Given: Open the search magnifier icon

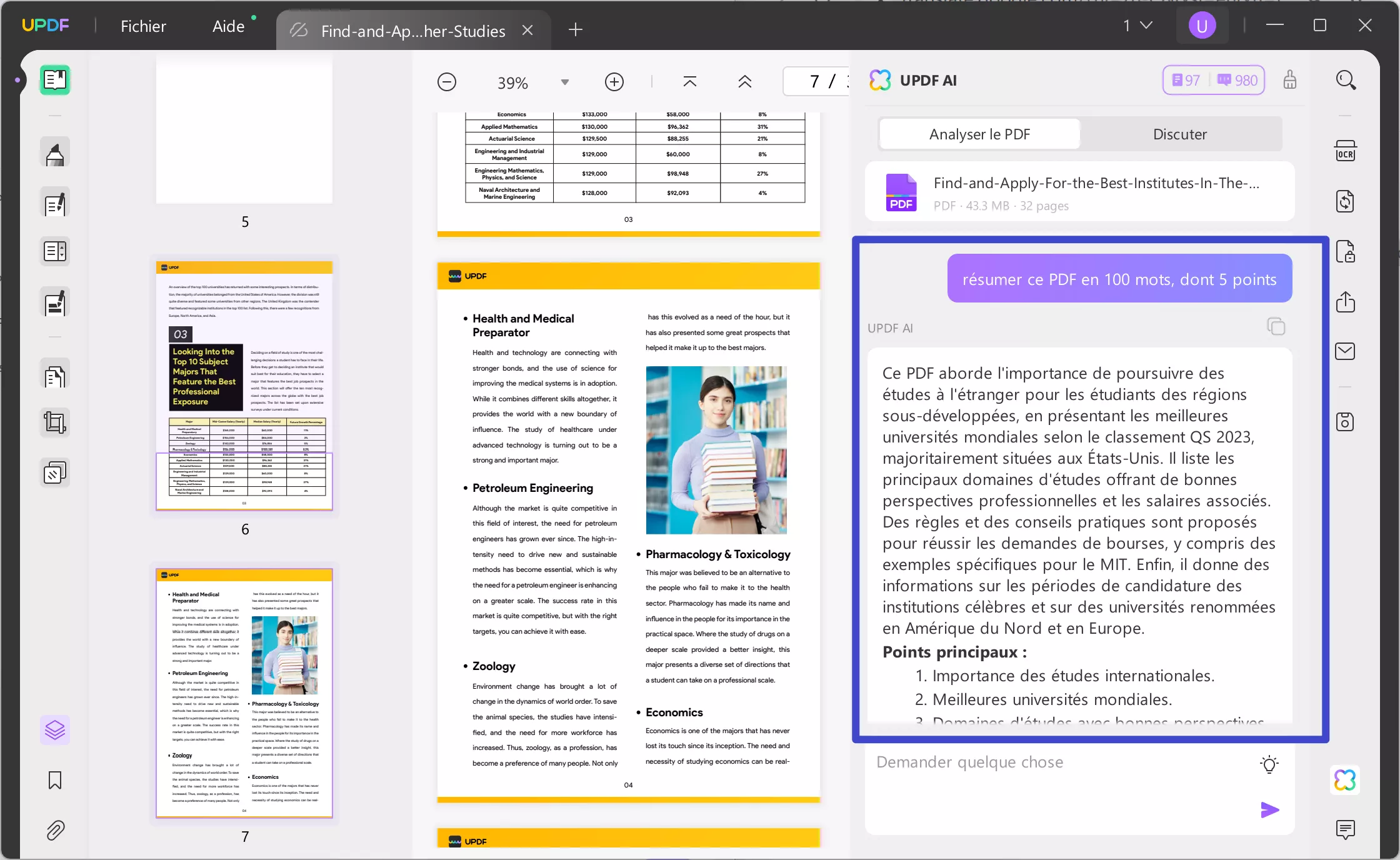Looking at the screenshot, I should [1346, 80].
